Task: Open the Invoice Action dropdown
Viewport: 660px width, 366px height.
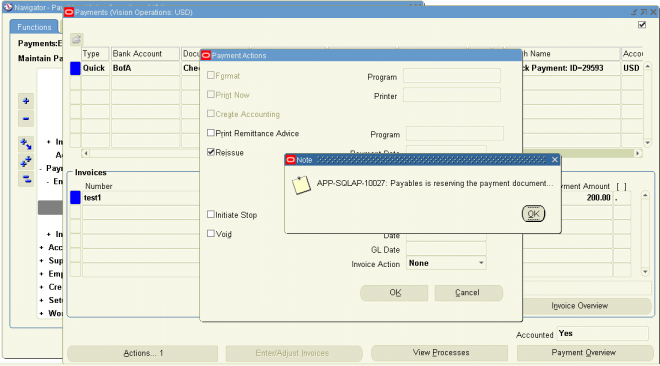Action: pyautogui.click(x=481, y=263)
